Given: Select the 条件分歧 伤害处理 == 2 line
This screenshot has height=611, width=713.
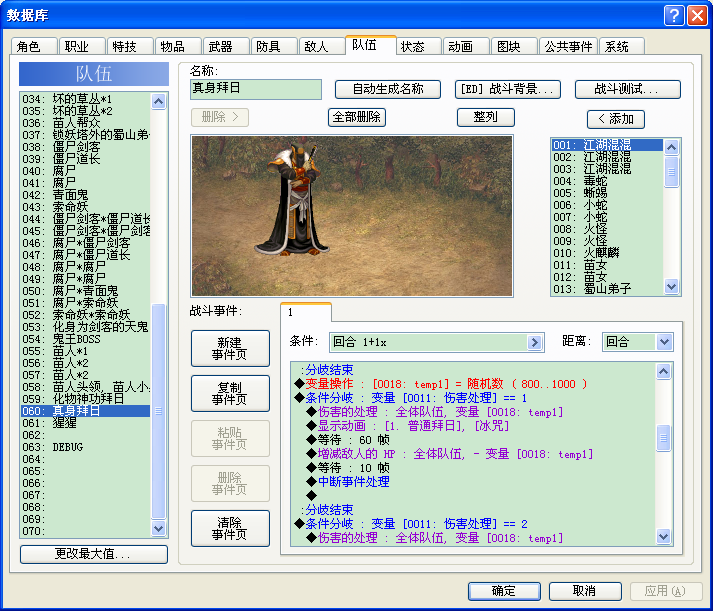Looking at the screenshot, I should [473, 524].
